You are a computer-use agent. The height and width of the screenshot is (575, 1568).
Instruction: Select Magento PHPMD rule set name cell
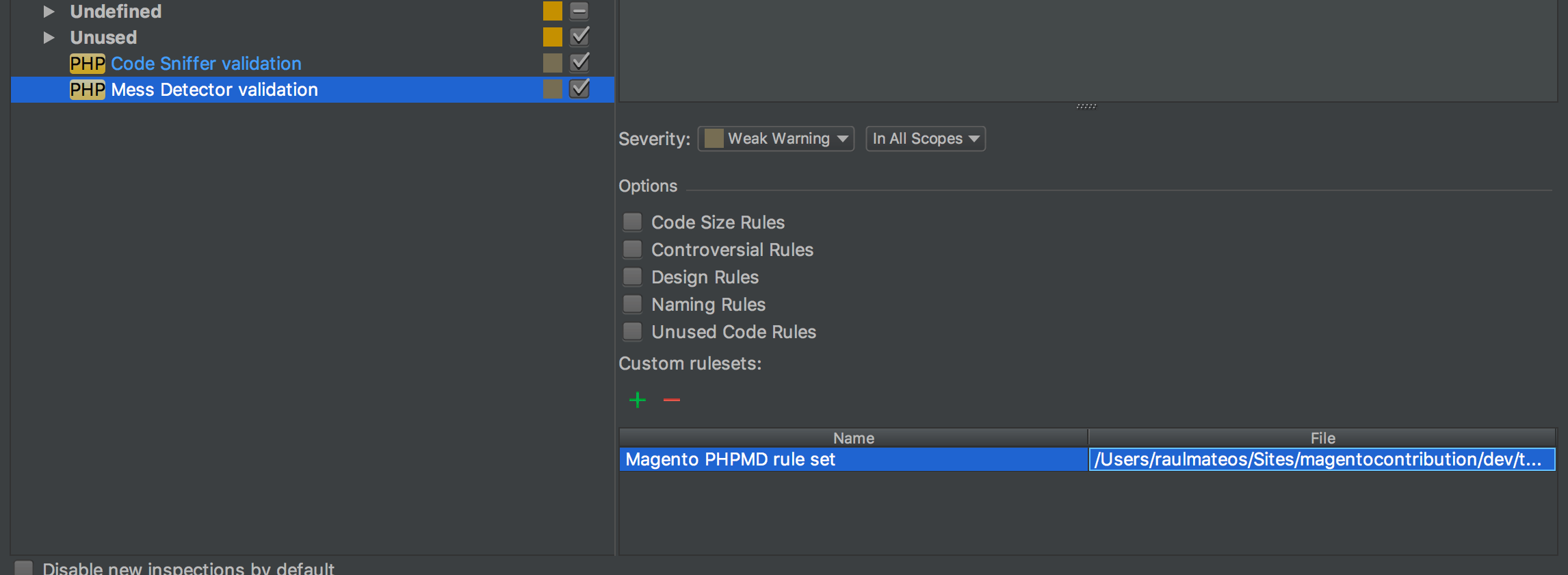coord(853,459)
